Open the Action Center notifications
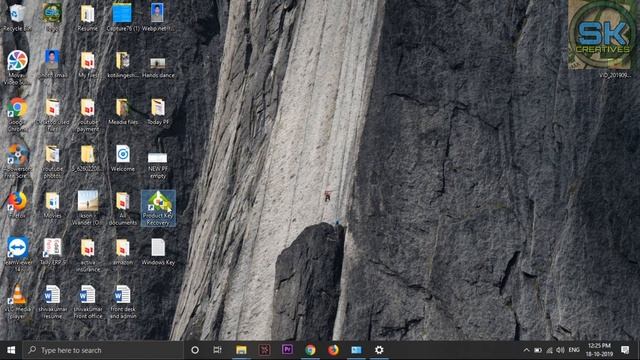The height and width of the screenshot is (360, 640). 625,350
